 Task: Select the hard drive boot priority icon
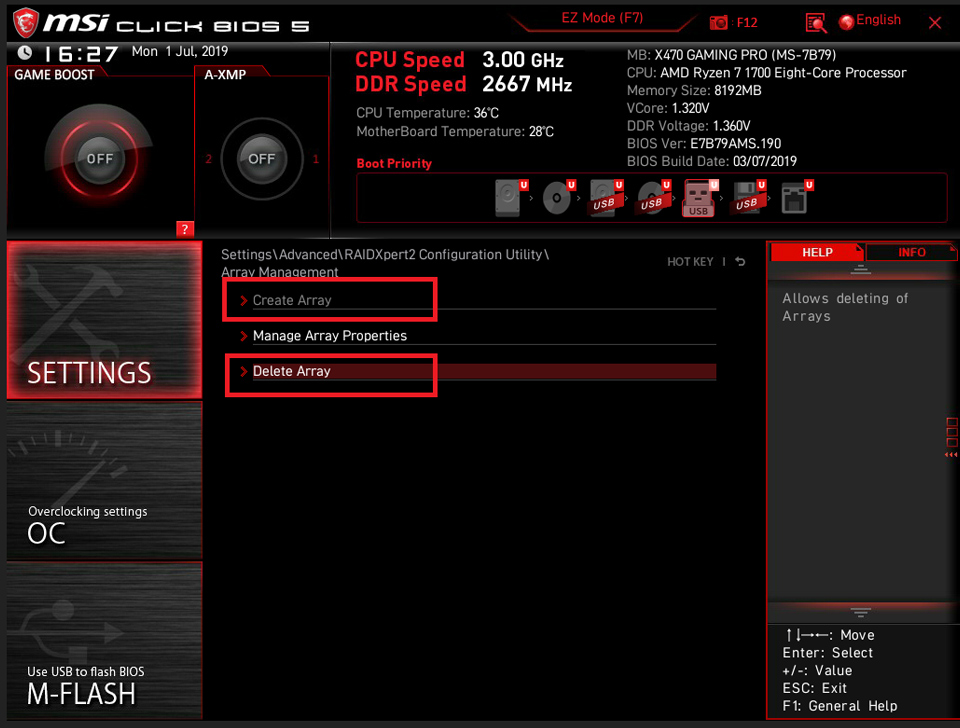[509, 197]
